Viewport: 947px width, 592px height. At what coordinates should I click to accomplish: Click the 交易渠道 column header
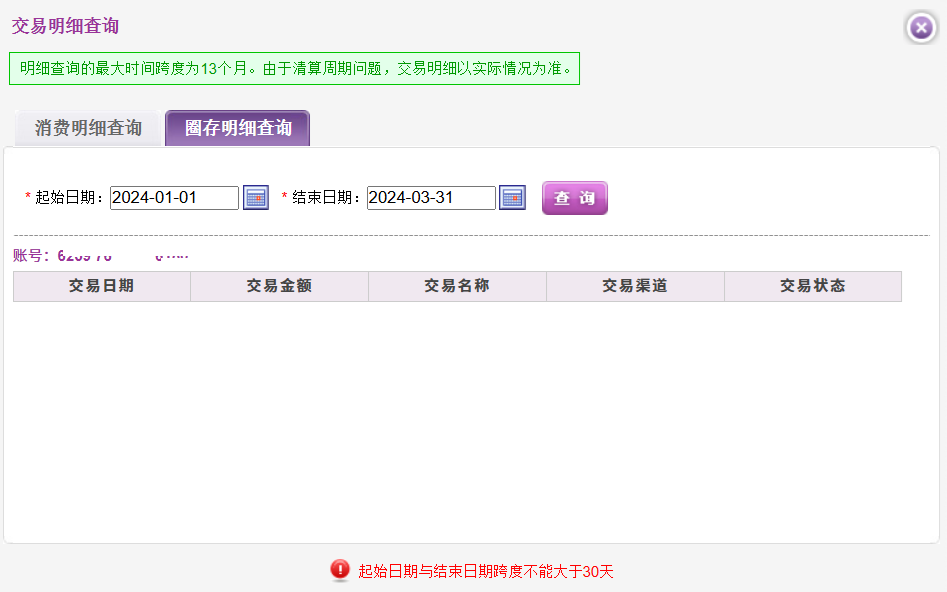(635, 286)
